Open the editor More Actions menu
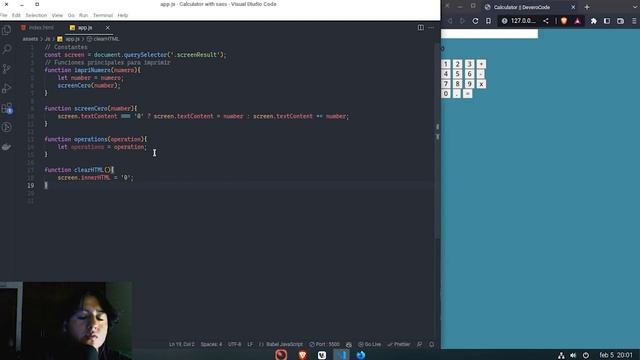The height and width of the screenshot is (360, 640). pyautogui.click(x=431, y=27)
